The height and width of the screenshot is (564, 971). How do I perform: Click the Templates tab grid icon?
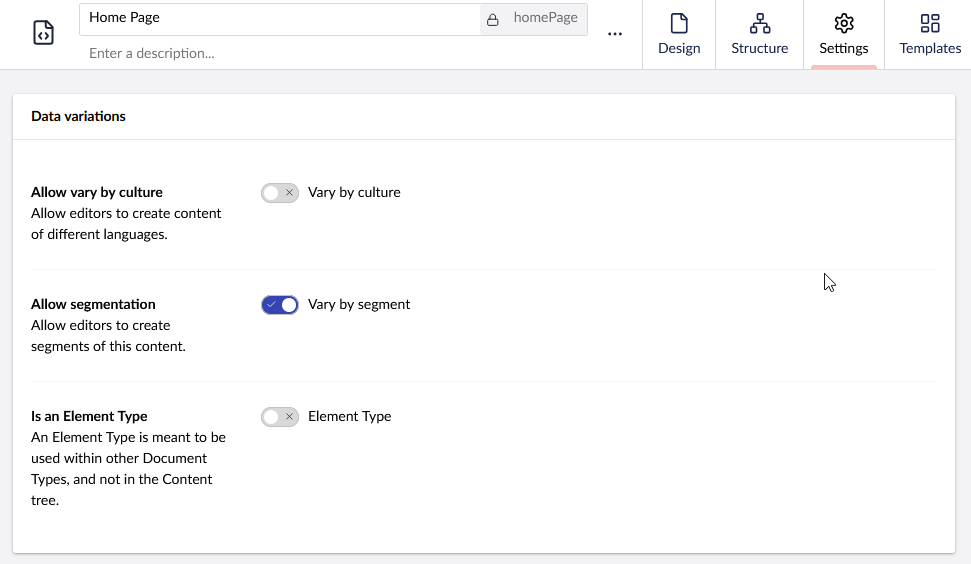(x=930, y=24)
